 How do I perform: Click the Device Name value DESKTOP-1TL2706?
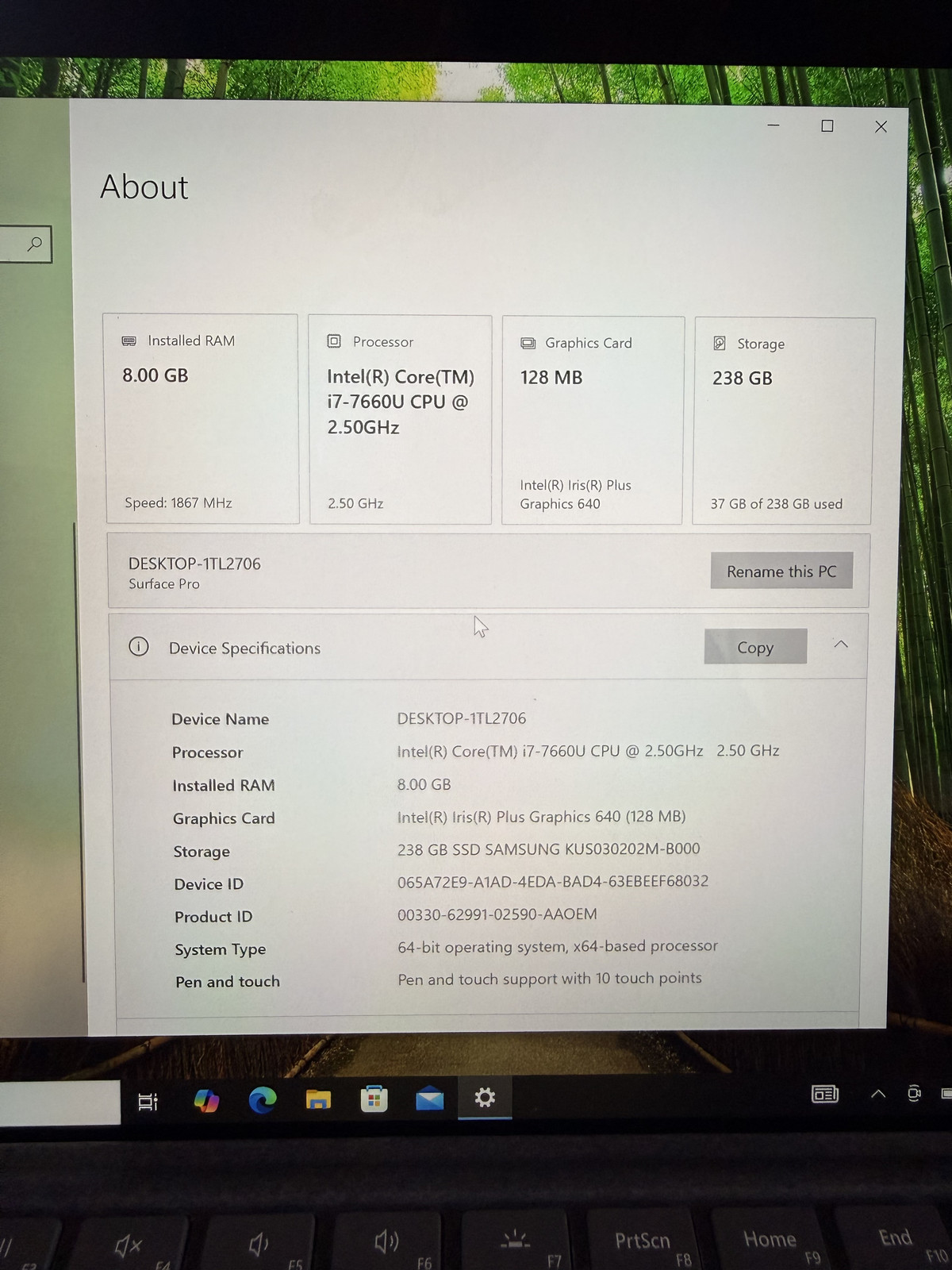(462, 718)
